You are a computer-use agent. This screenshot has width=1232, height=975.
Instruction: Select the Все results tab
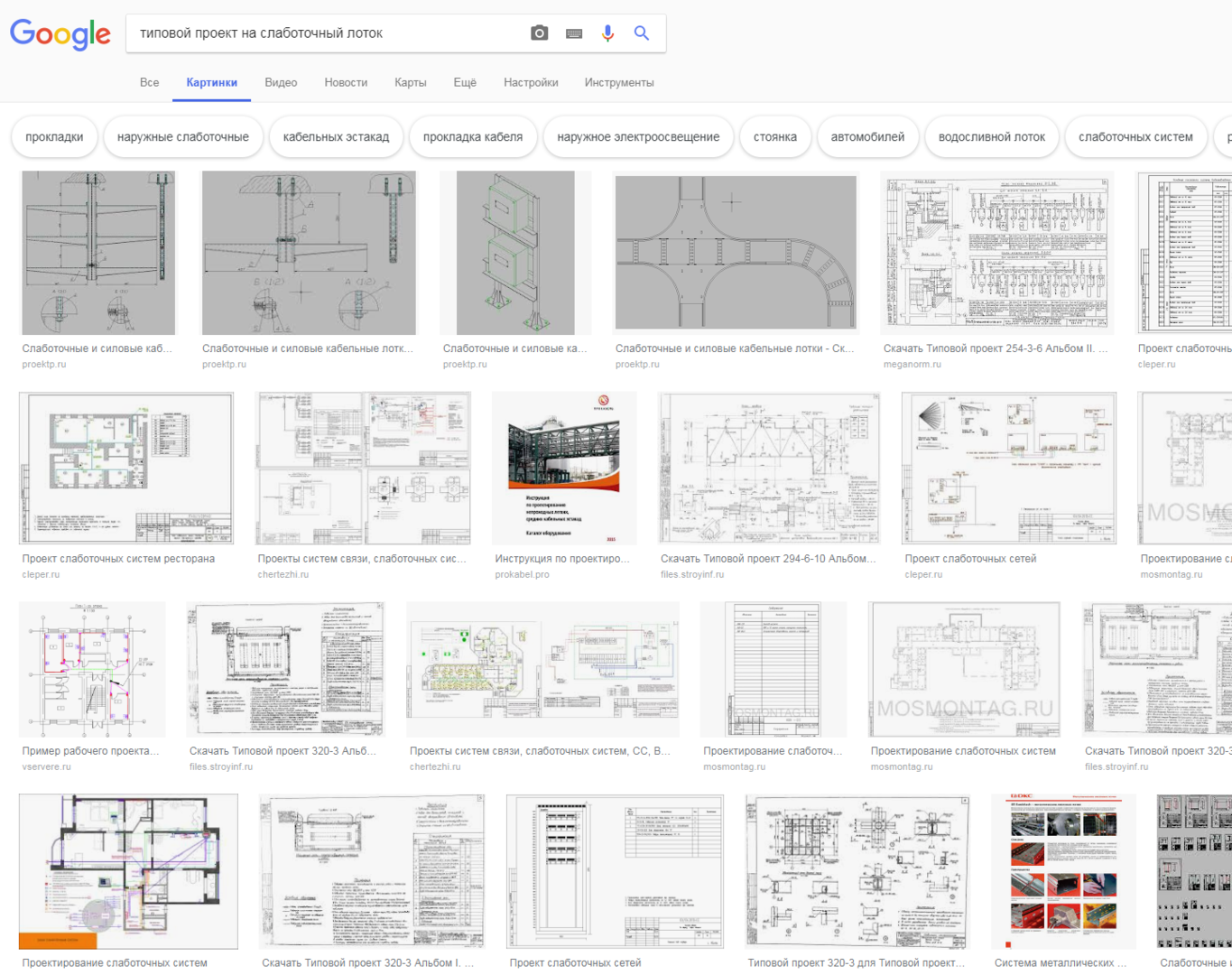tap(149, 82)
